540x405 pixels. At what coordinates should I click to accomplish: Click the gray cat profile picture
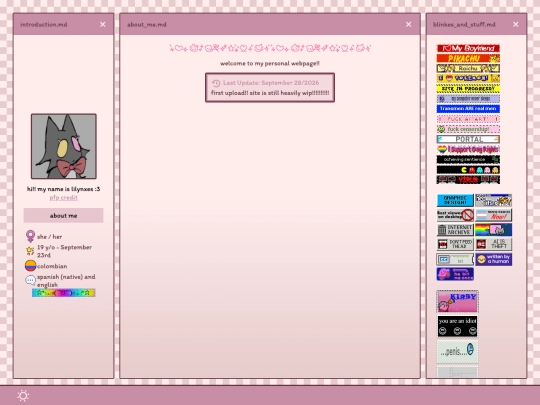click(x=64, y=146)
